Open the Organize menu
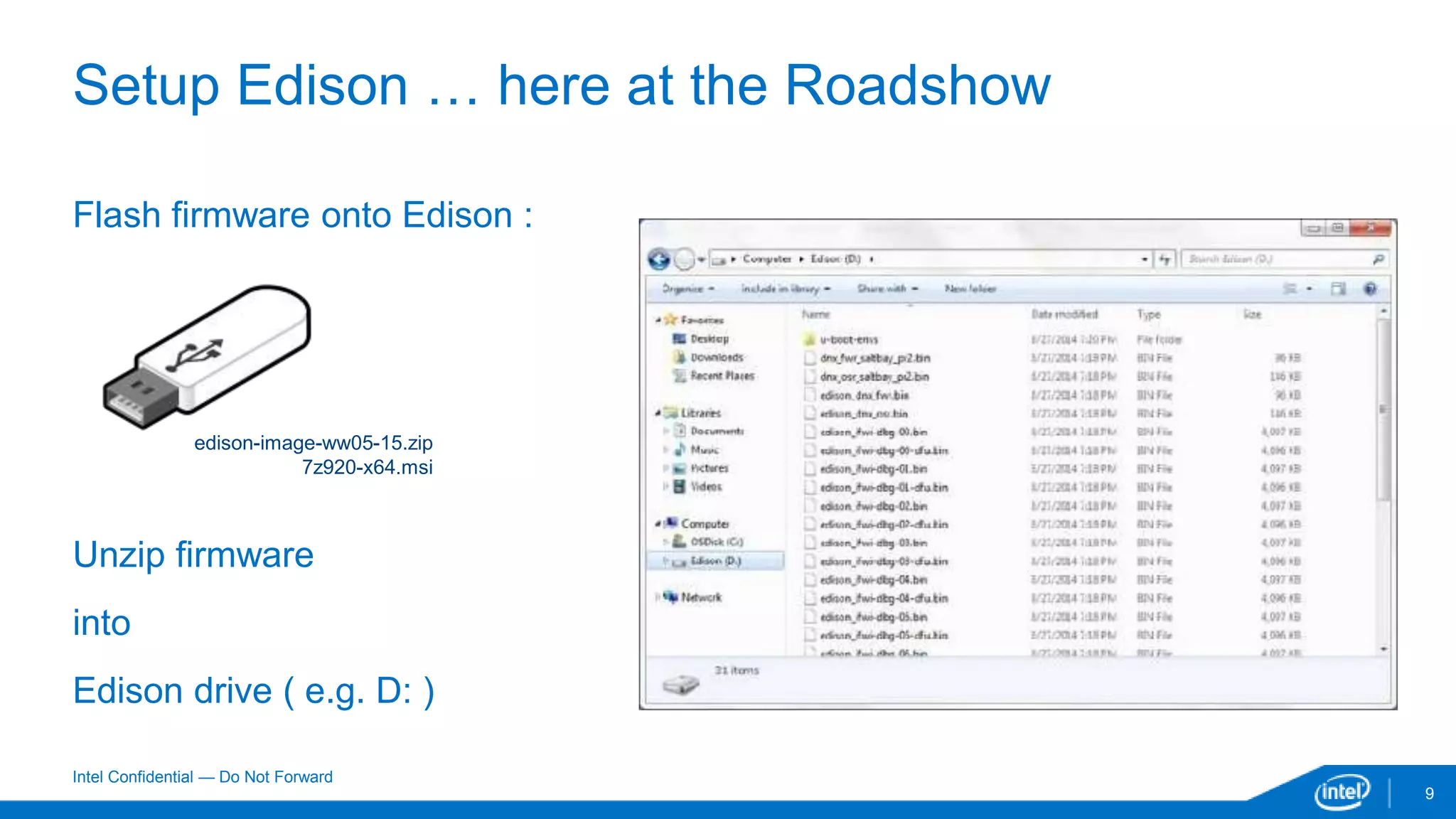 coord(688,289)
